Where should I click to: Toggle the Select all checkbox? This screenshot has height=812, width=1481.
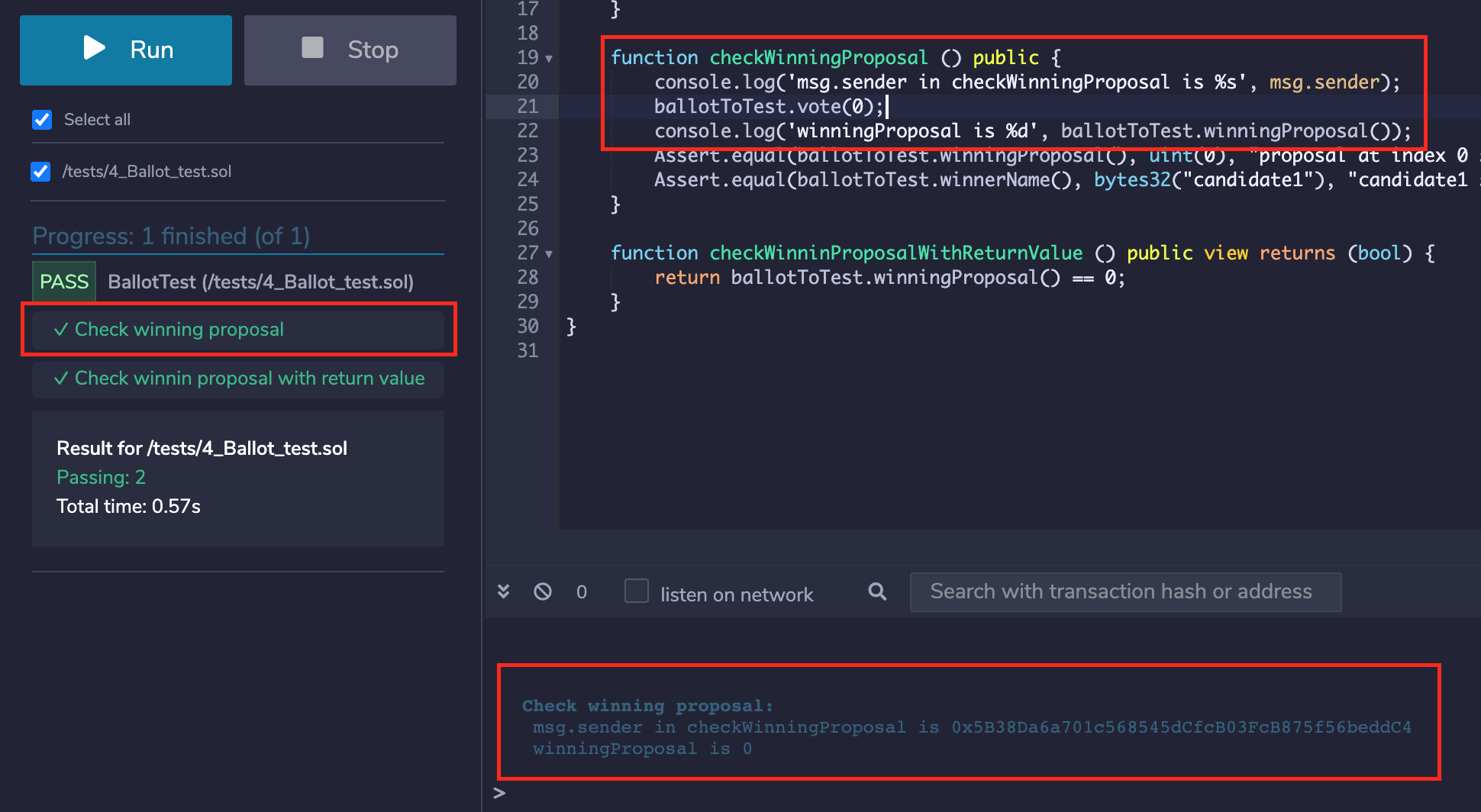pos(42,120)
